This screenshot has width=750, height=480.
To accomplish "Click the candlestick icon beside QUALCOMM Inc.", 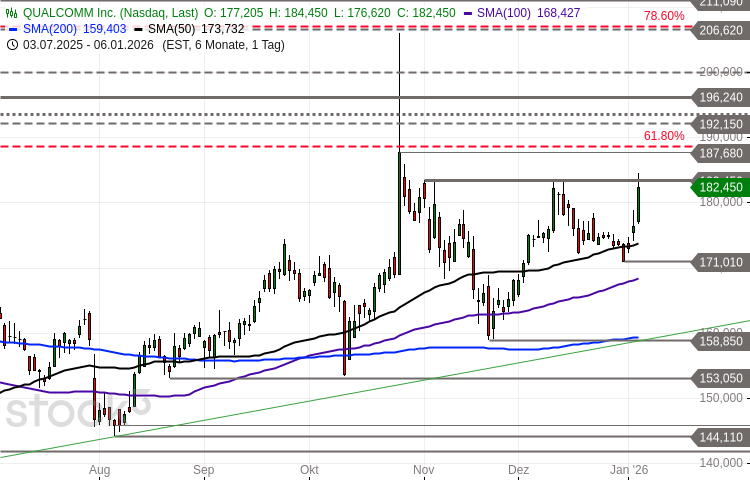I will 12,14.
